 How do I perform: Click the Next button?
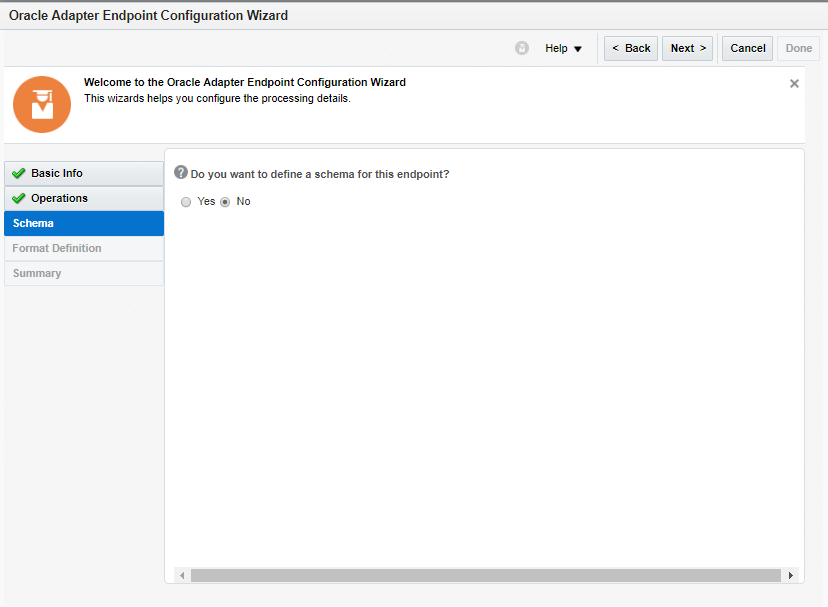[688, 48]
